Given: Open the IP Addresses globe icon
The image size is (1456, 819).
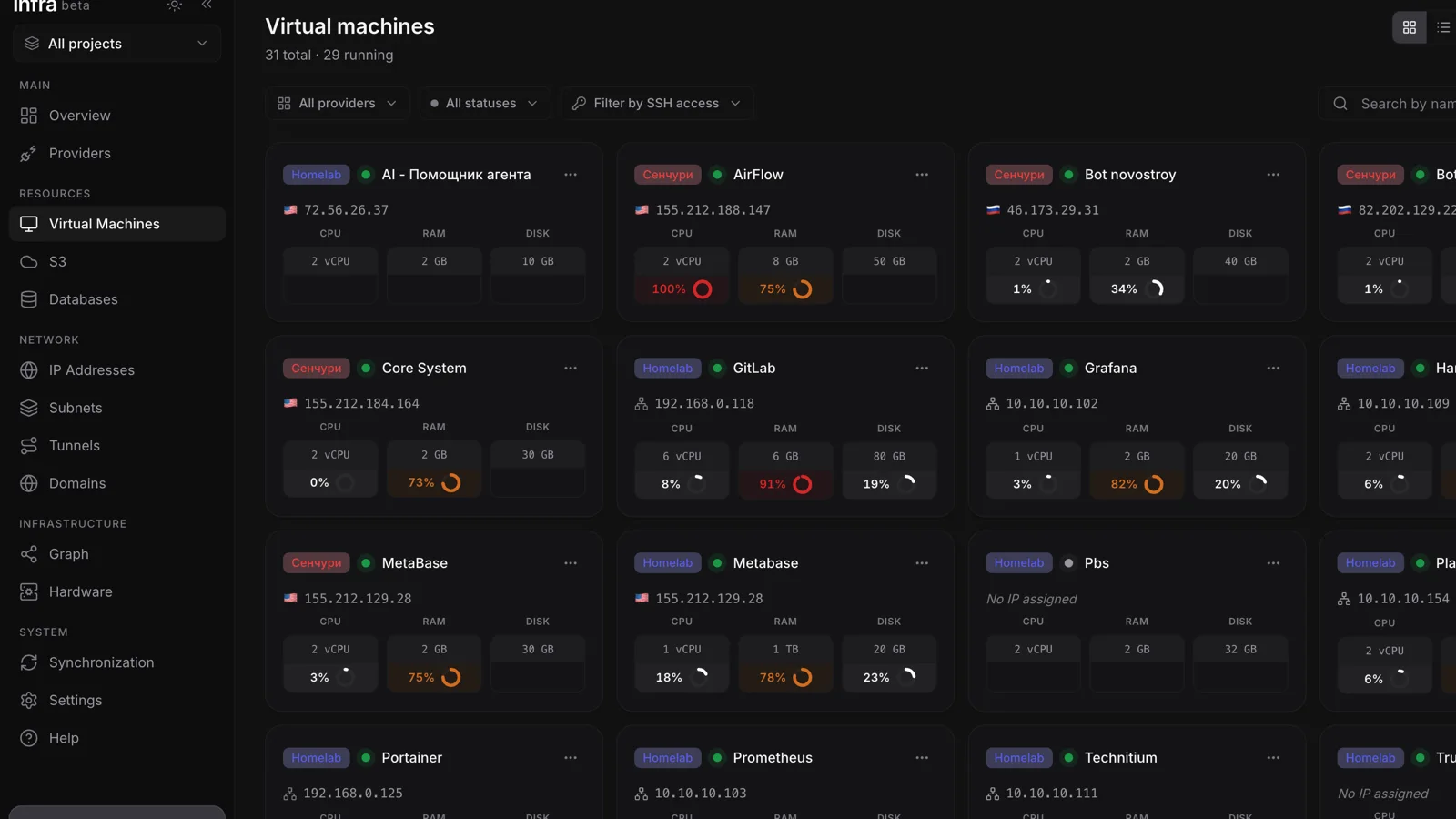Looking at the screenshot, I should pyautogui.click(x=29, y=370).
